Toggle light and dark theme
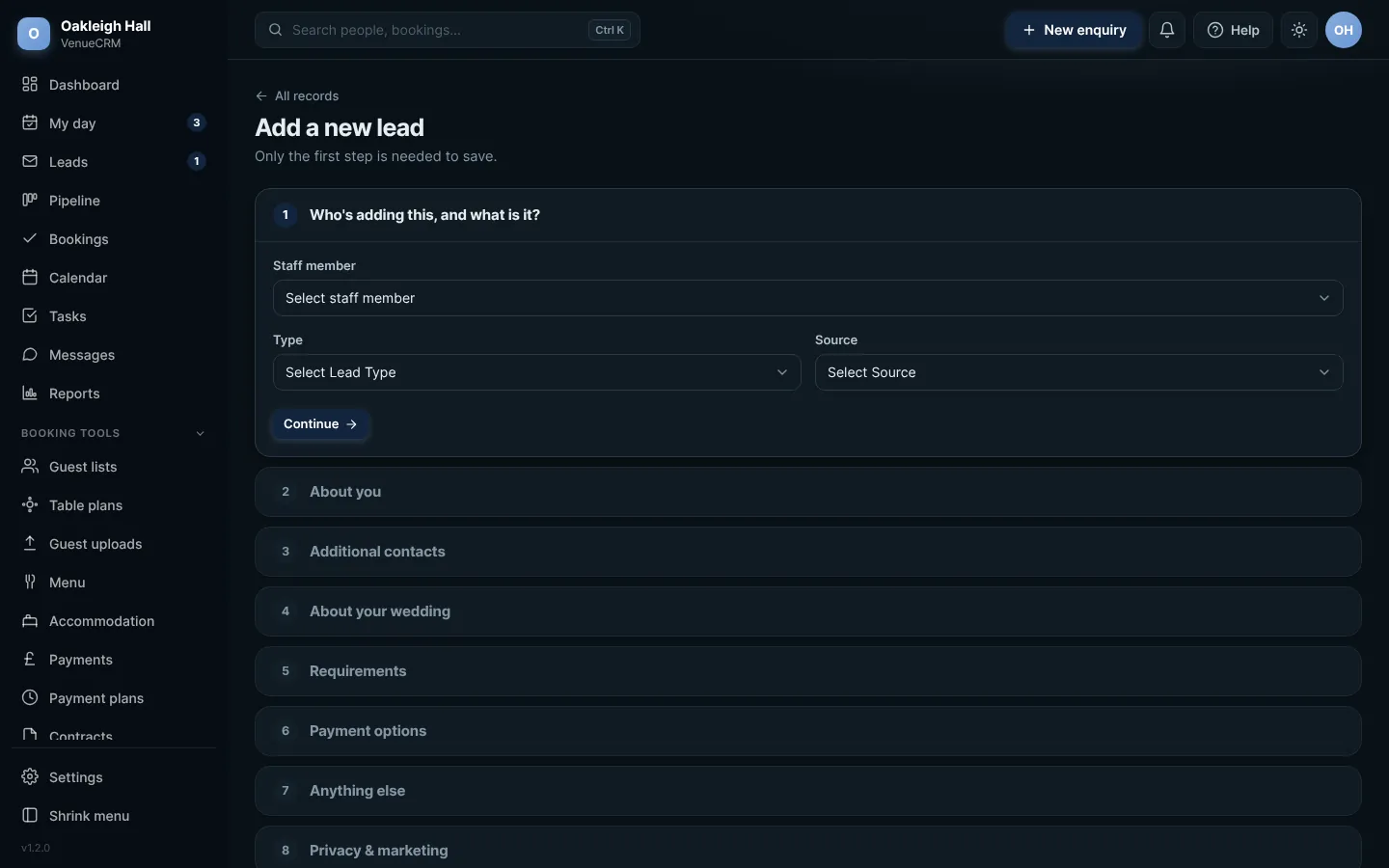This screenshot has height=868, width=1389. pos(1299,30)
